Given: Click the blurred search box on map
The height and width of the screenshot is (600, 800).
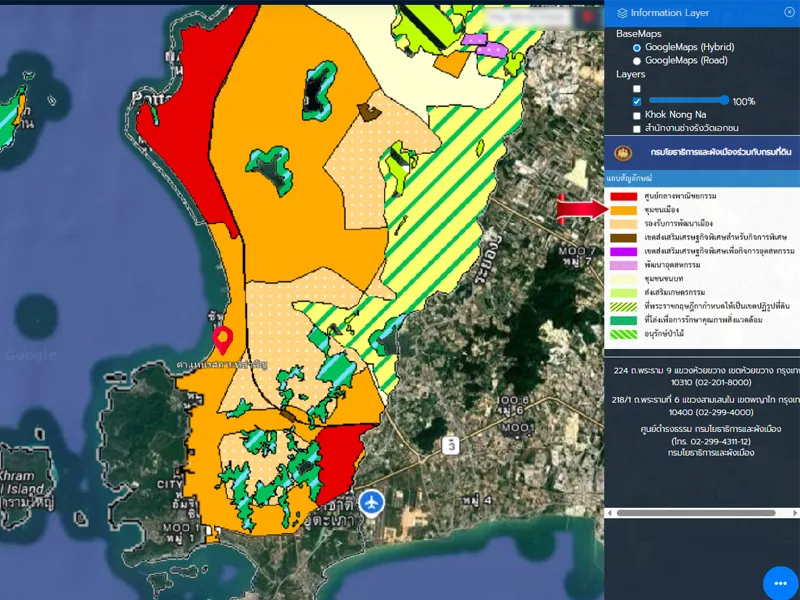Looking at the screenshot, I should click(x=528, y=19).
